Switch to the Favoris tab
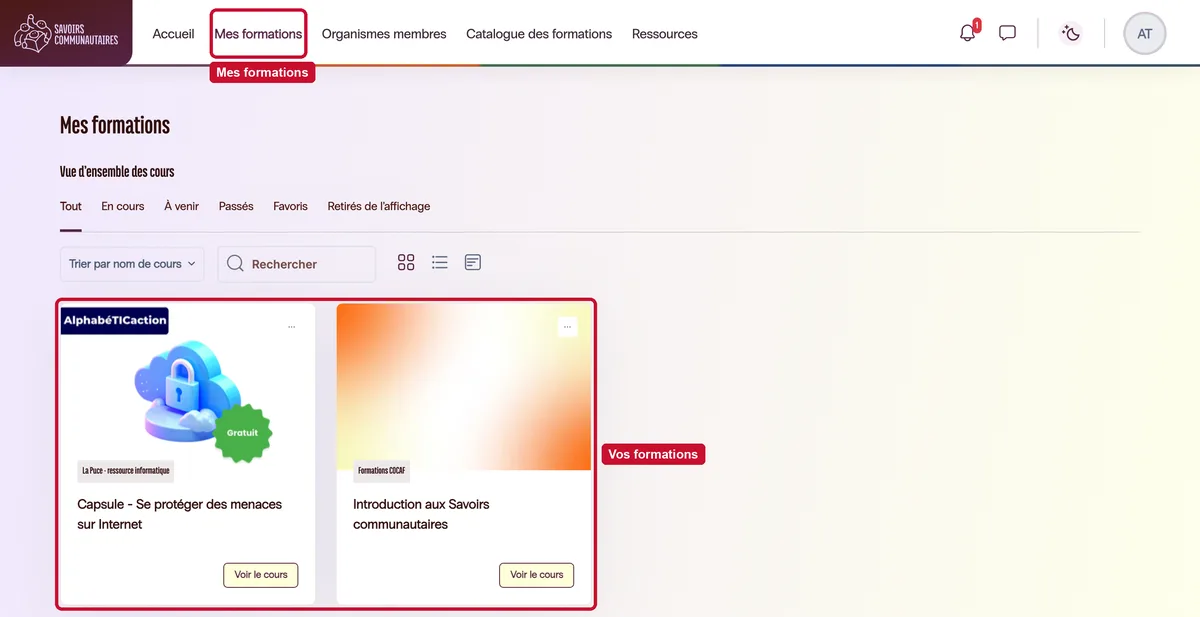The image size is (1200, 617). pyautogui.click(x=291, y=207)
